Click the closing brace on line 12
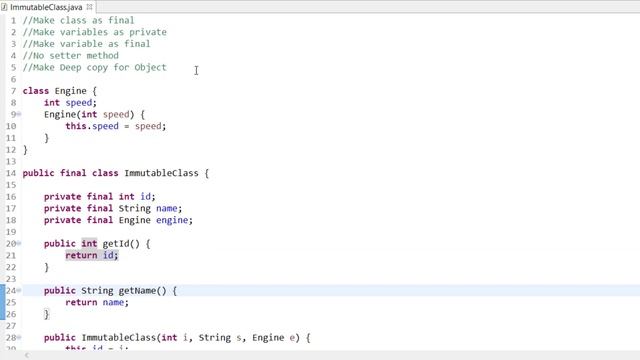This screenshot has width=640, height=360. click(25, 150)
